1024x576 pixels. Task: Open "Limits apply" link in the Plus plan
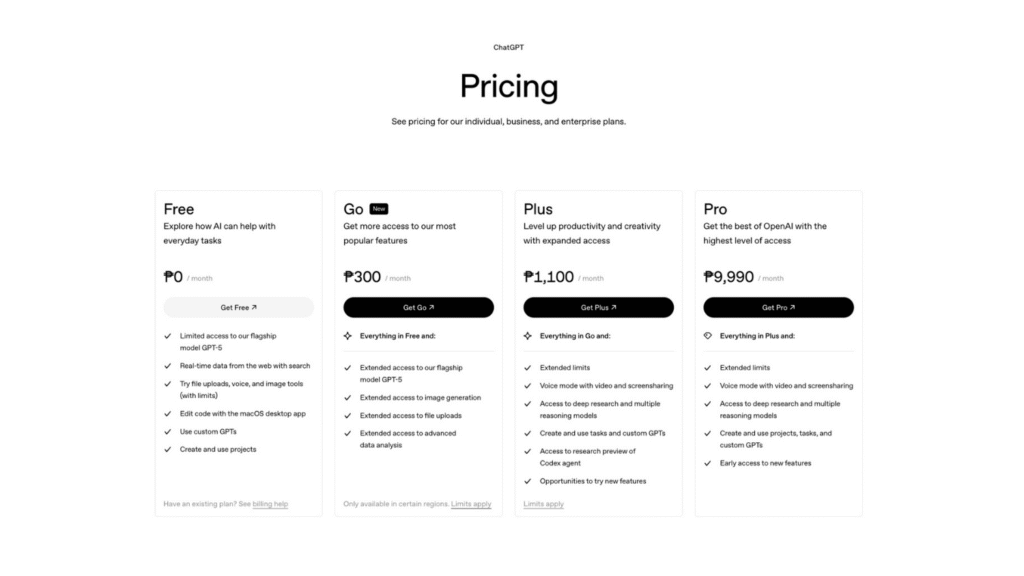[x=544, y=504]
